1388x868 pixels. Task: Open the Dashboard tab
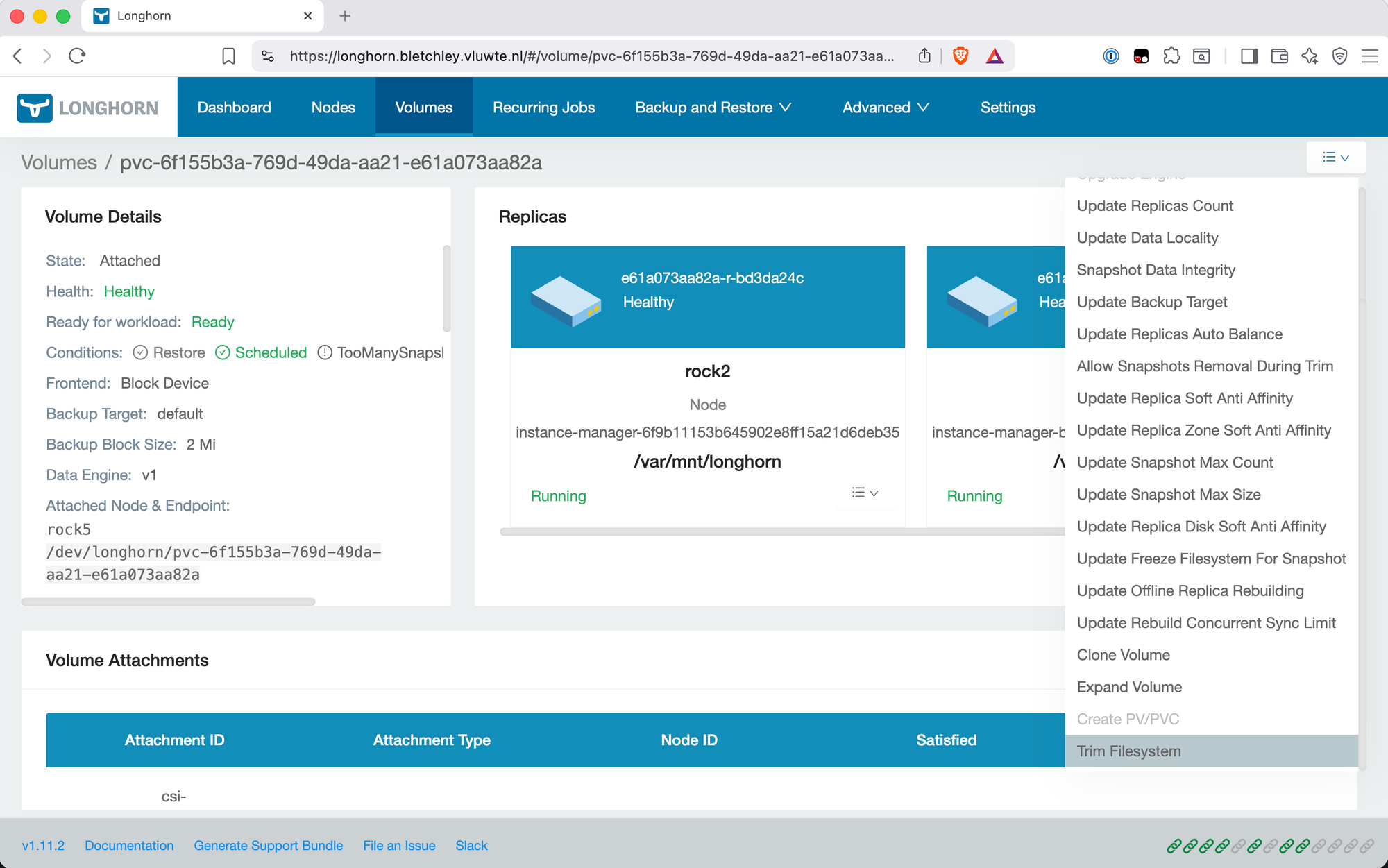pos(234,108)
